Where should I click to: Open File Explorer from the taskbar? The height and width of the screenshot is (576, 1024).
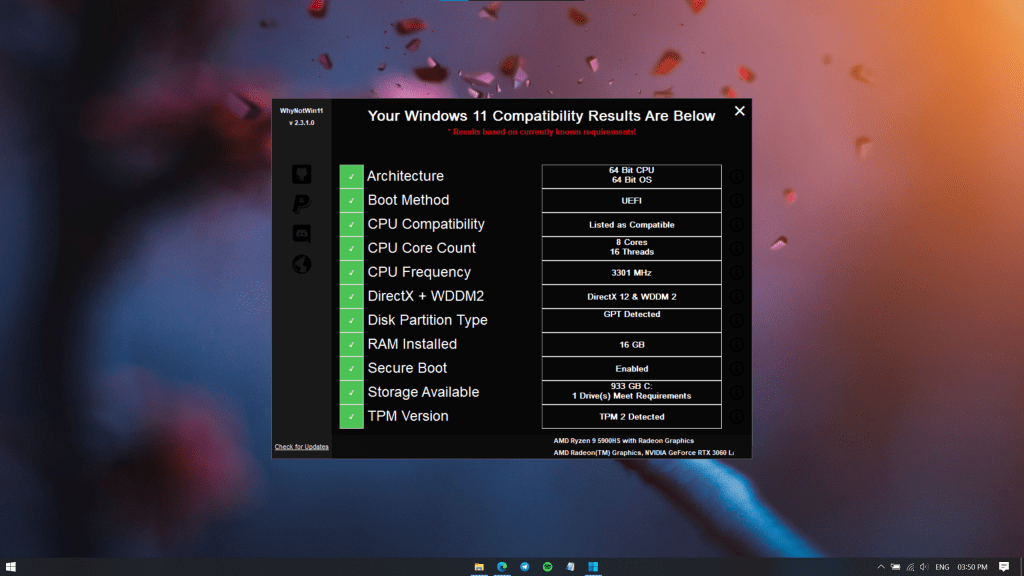pyautogui.click(x=479, y=567)
